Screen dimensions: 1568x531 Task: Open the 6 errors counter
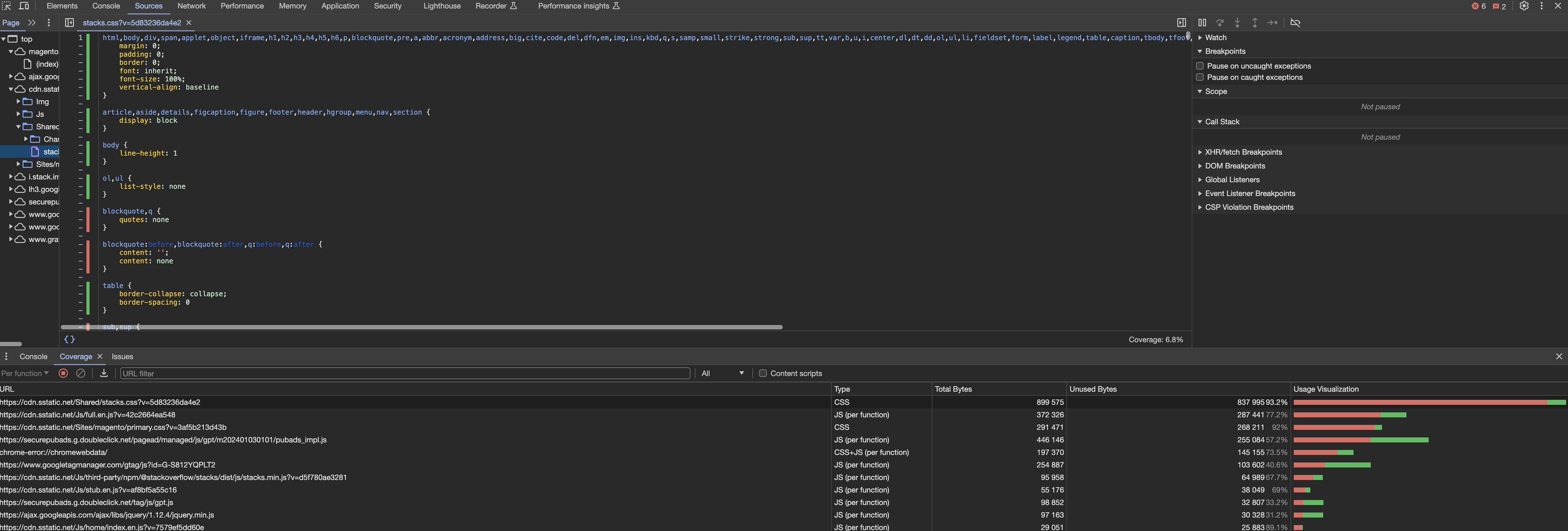click(1478, 6)
